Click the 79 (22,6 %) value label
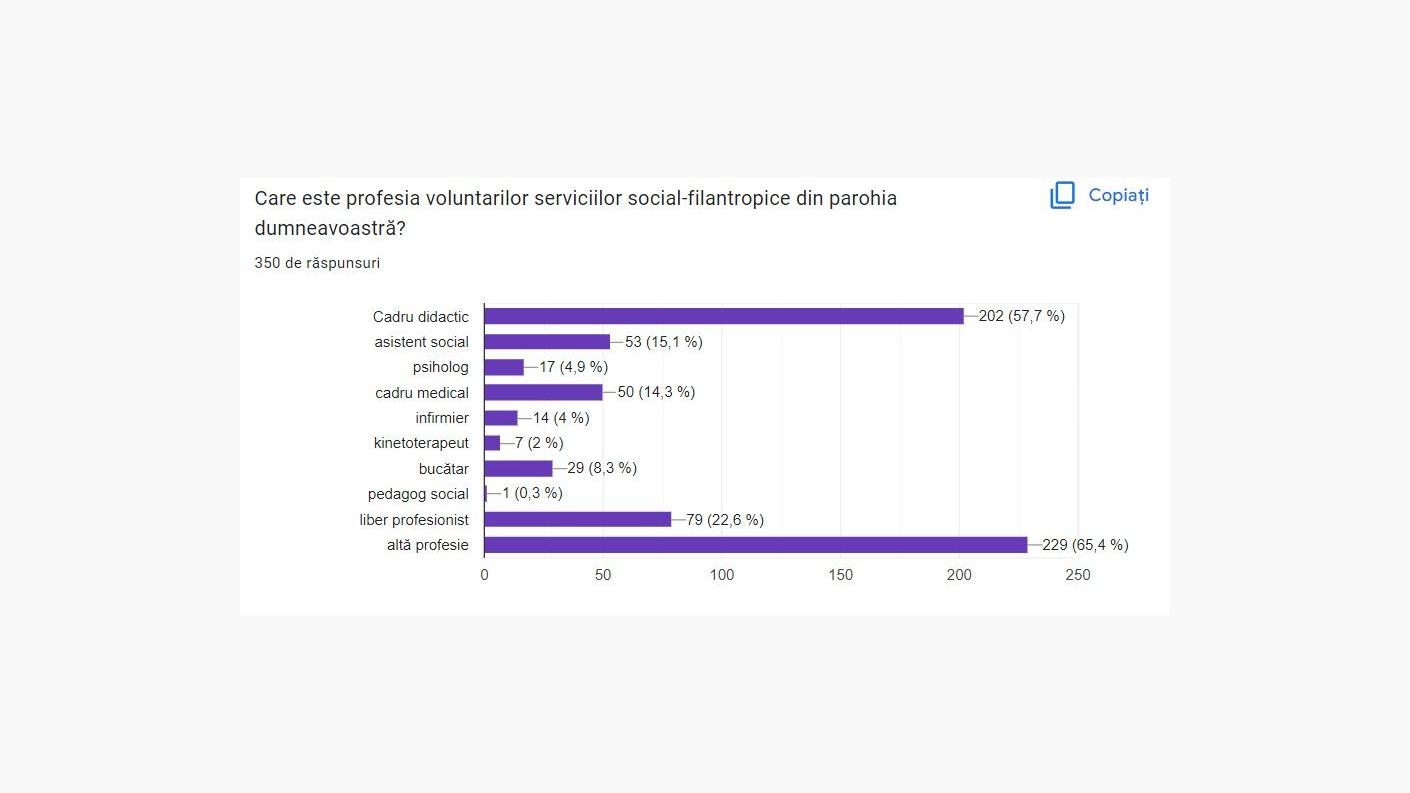 point(725,520)
